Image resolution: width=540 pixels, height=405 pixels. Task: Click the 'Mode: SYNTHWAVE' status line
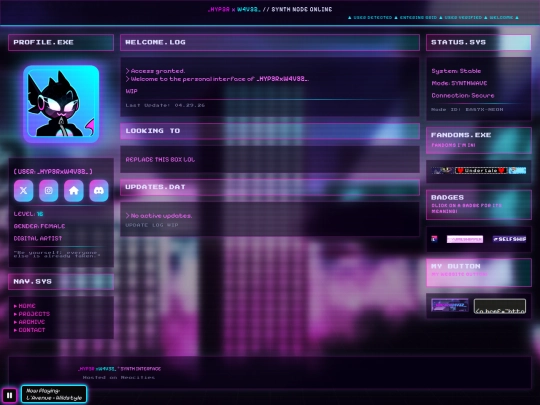click(459, 83)
